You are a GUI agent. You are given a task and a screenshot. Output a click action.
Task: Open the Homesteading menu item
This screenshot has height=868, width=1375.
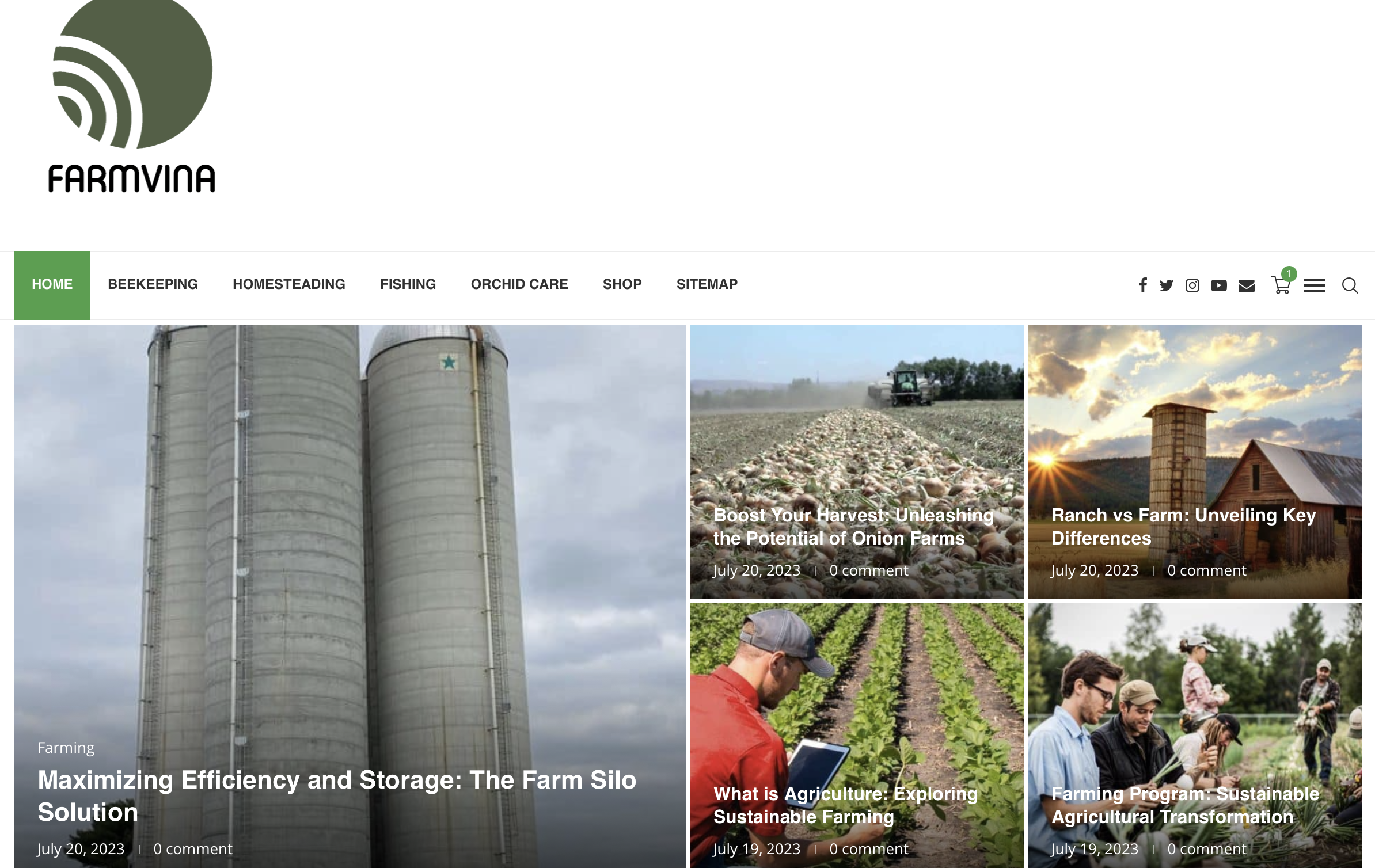pos(289,284)
